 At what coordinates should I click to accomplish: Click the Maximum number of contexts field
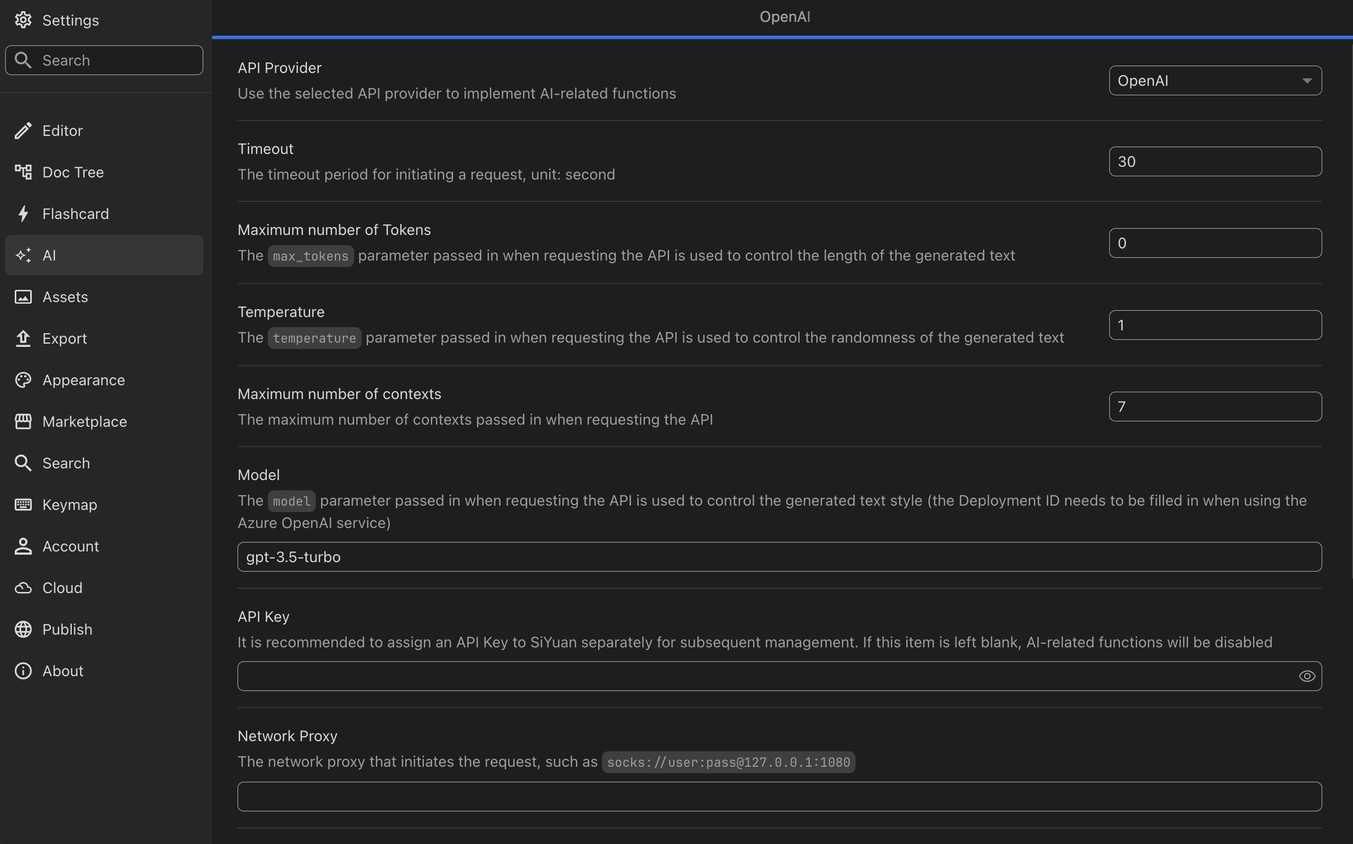1215,407
